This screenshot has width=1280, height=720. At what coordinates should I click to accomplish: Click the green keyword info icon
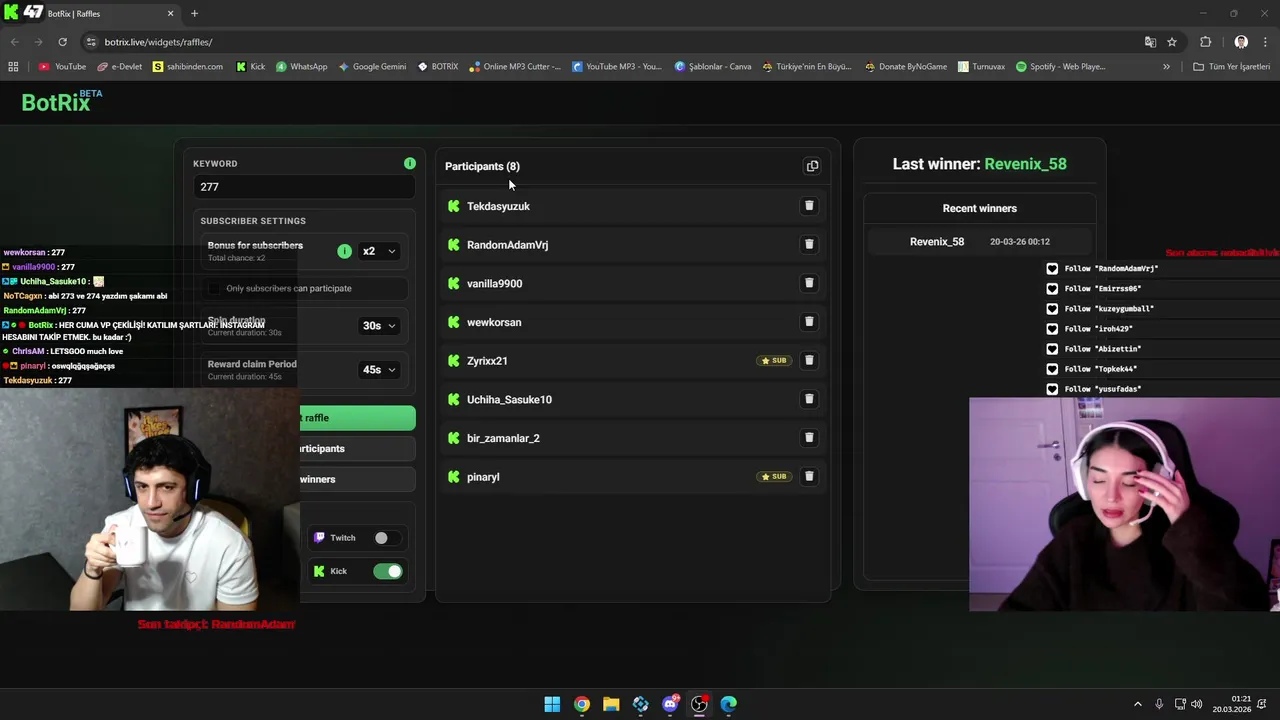pos(410,163)
